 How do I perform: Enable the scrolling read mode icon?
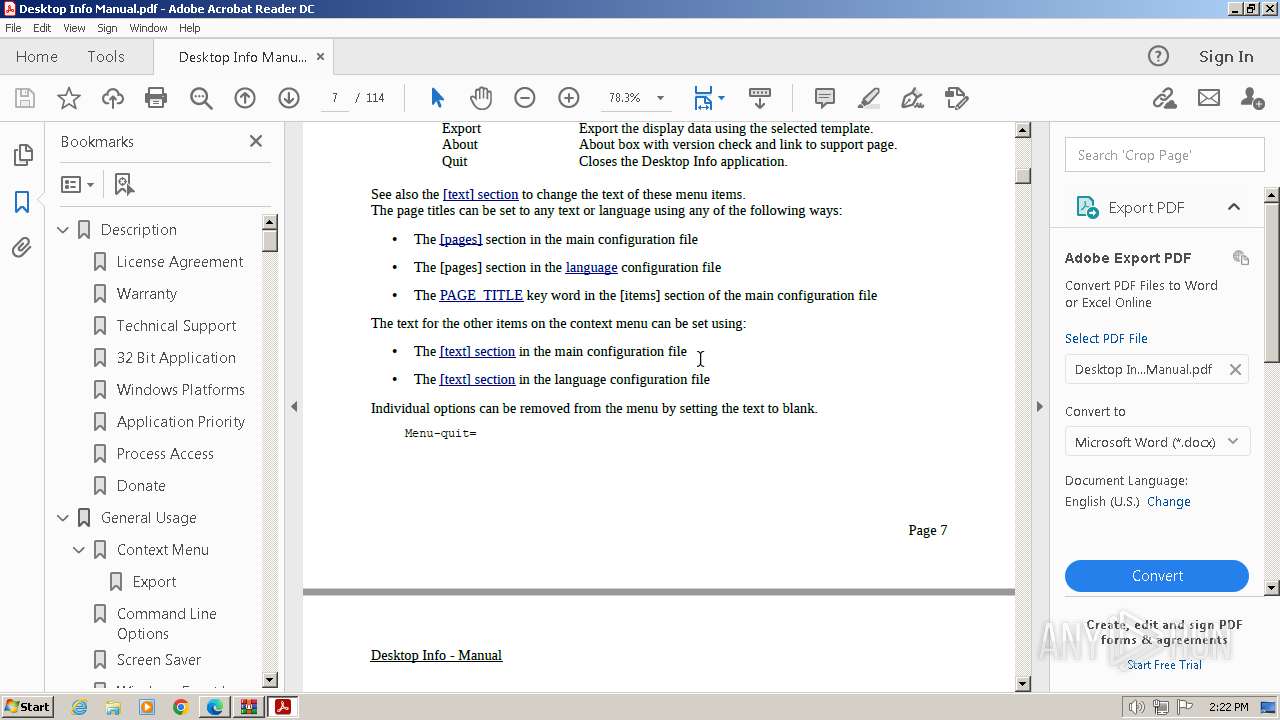(x=760, y=98)
